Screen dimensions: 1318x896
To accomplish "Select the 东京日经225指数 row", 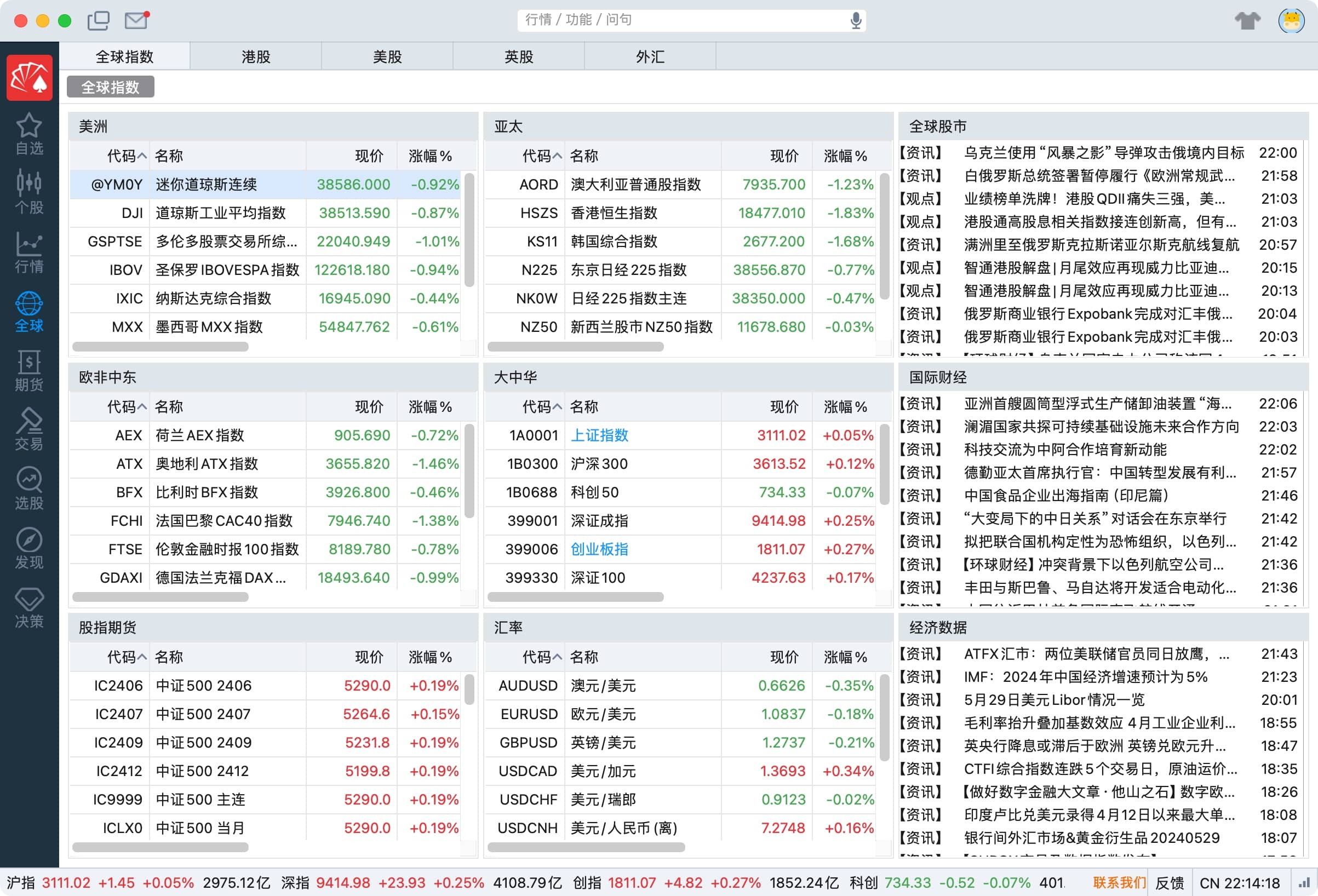I will coord(680,270).
